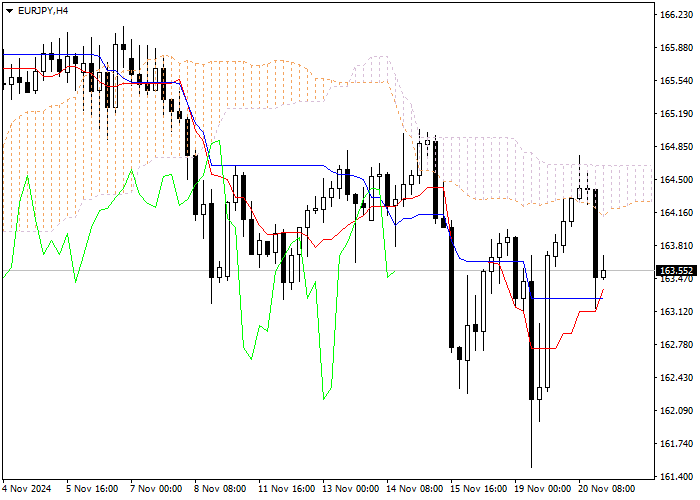The width and height of the screenshot is (700, 500).
Task: Click the 165.190 price axis label
Action: [676, 114]
